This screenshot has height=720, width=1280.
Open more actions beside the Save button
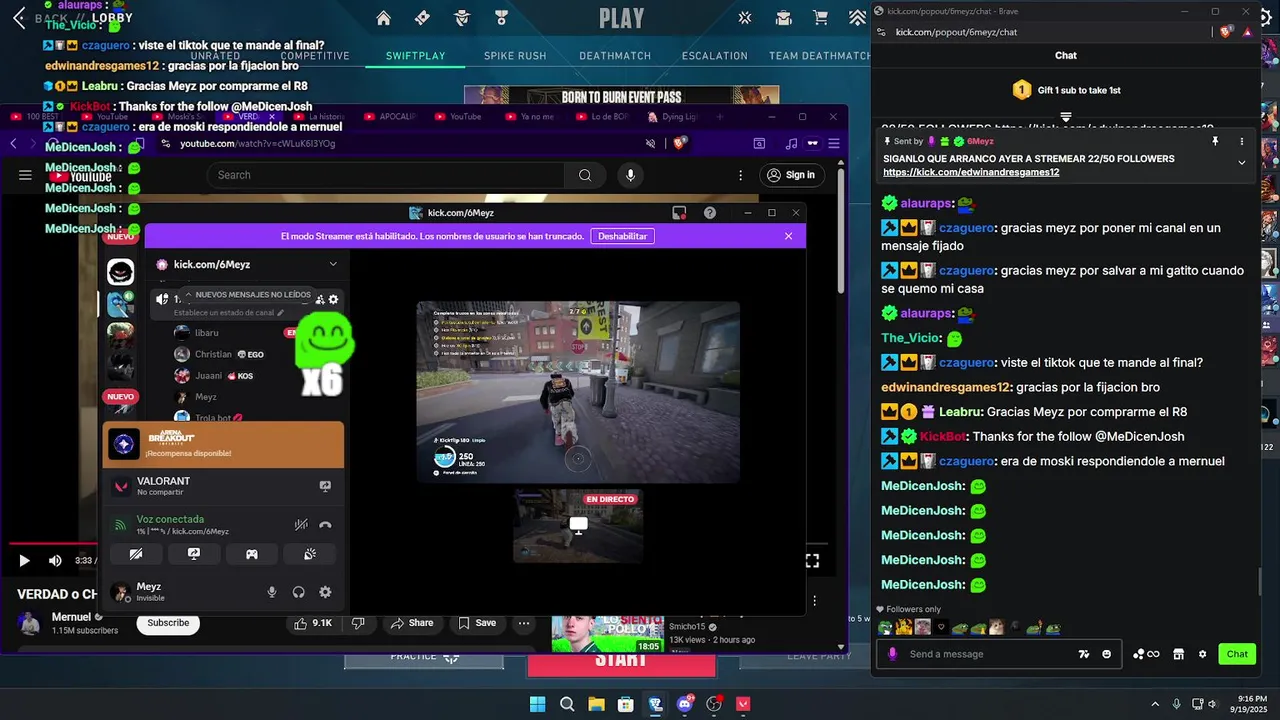[x=524, y=623]
